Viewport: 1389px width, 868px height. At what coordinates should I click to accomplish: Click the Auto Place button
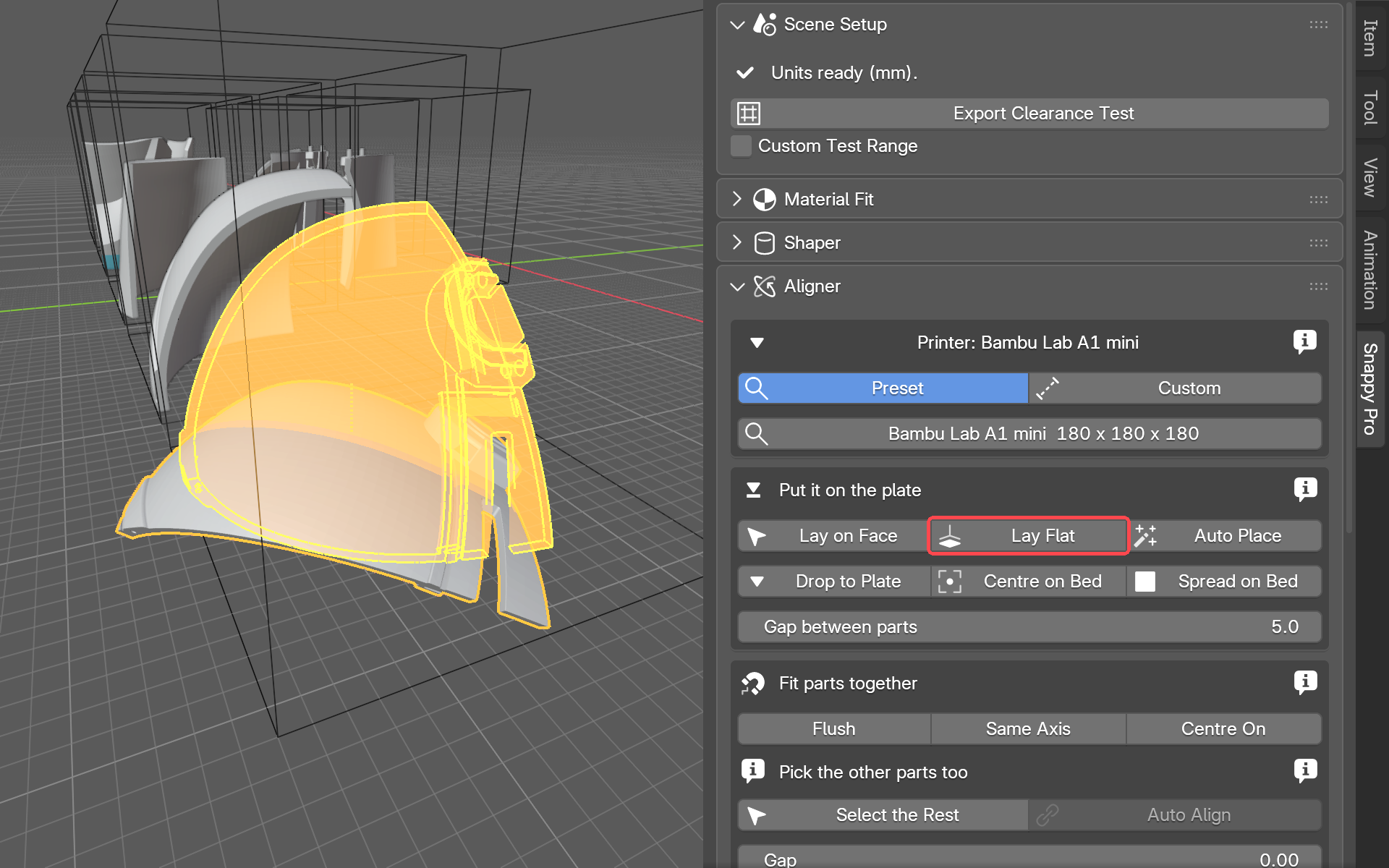pos(1225,536)
